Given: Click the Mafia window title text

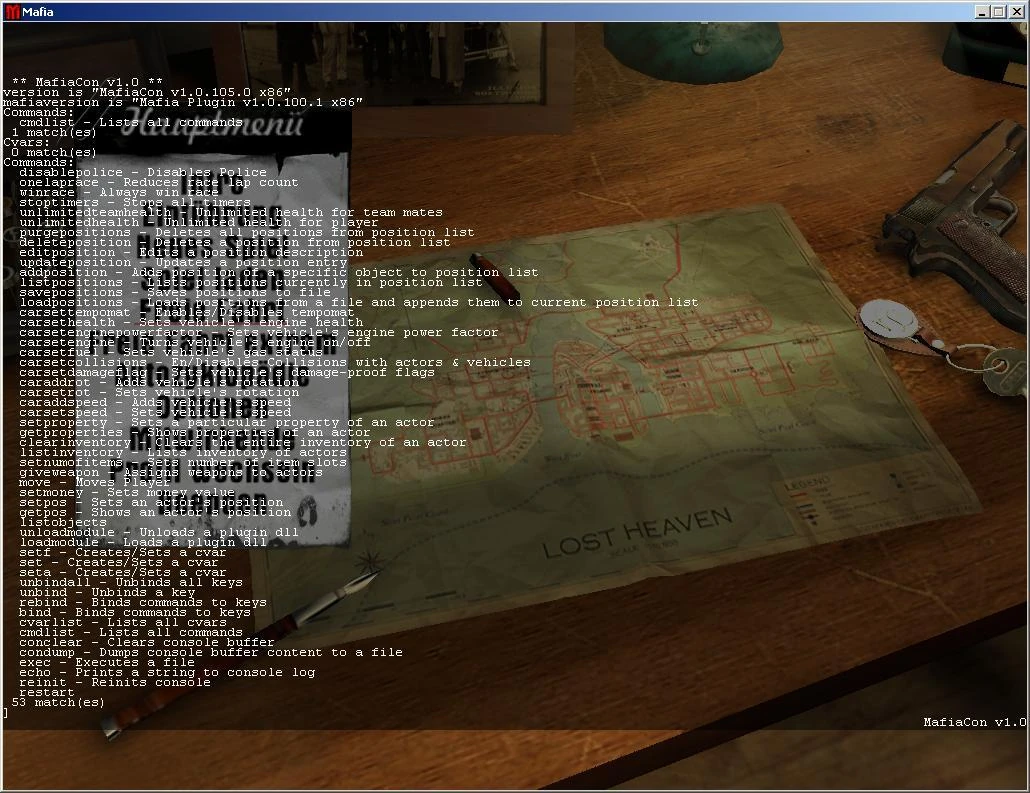Looking at the screenshot, I should [x=37, y=12].
